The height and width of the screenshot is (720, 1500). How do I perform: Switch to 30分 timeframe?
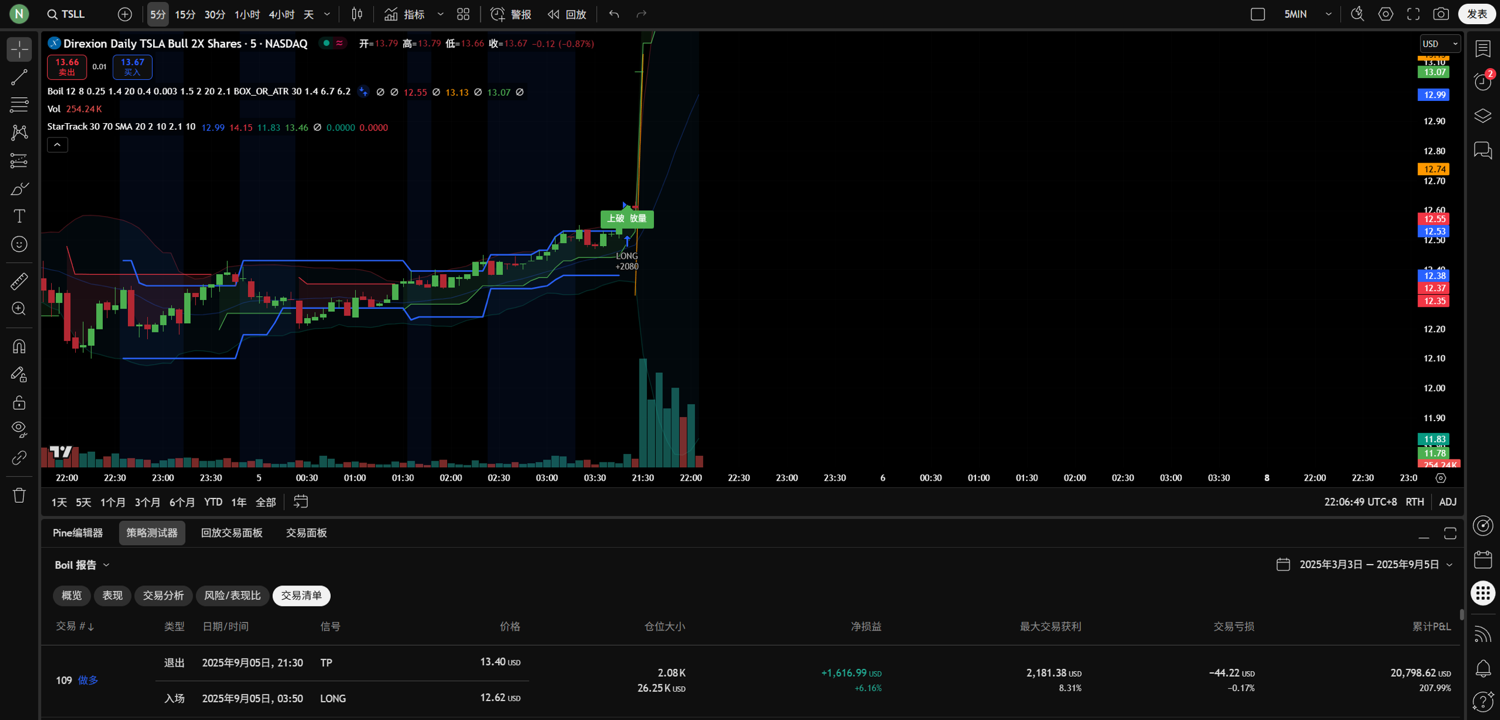tap(215, 14)
